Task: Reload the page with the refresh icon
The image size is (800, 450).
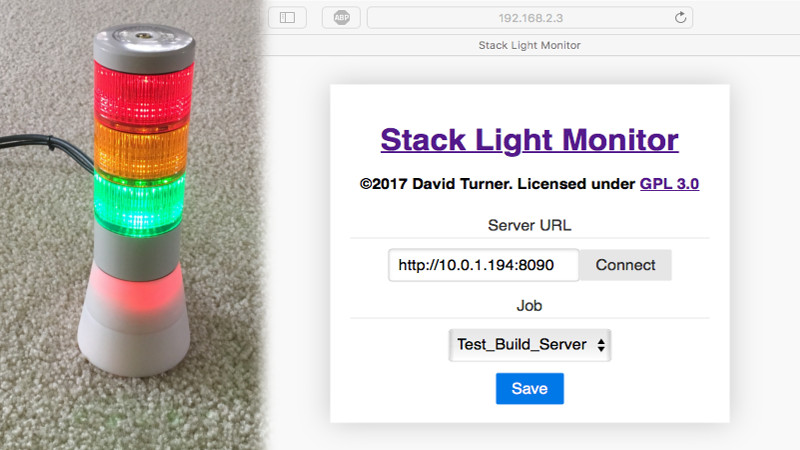Action: (681, 17)
